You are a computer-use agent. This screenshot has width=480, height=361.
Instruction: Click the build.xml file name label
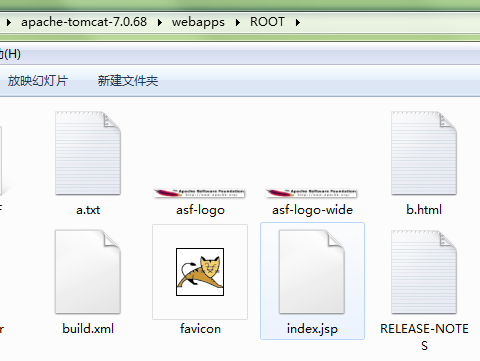88,329
